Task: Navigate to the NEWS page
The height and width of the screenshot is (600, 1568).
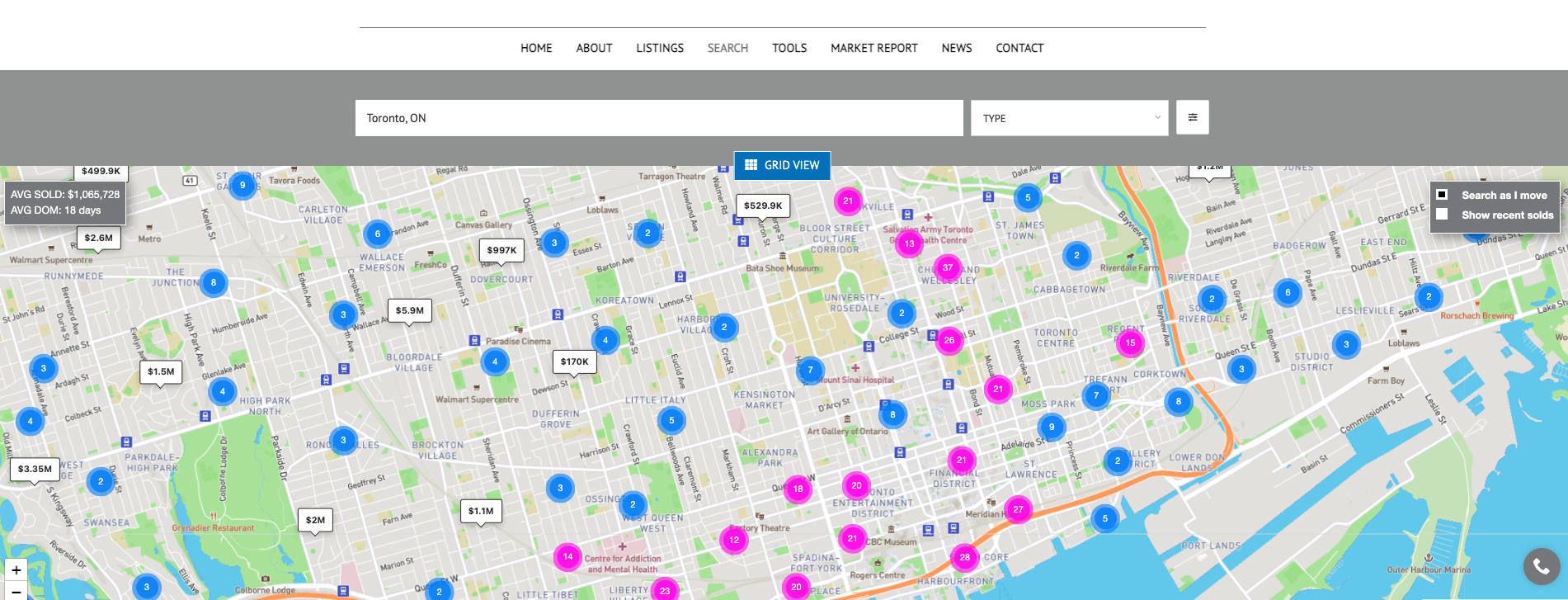Action: pos(957,48)
